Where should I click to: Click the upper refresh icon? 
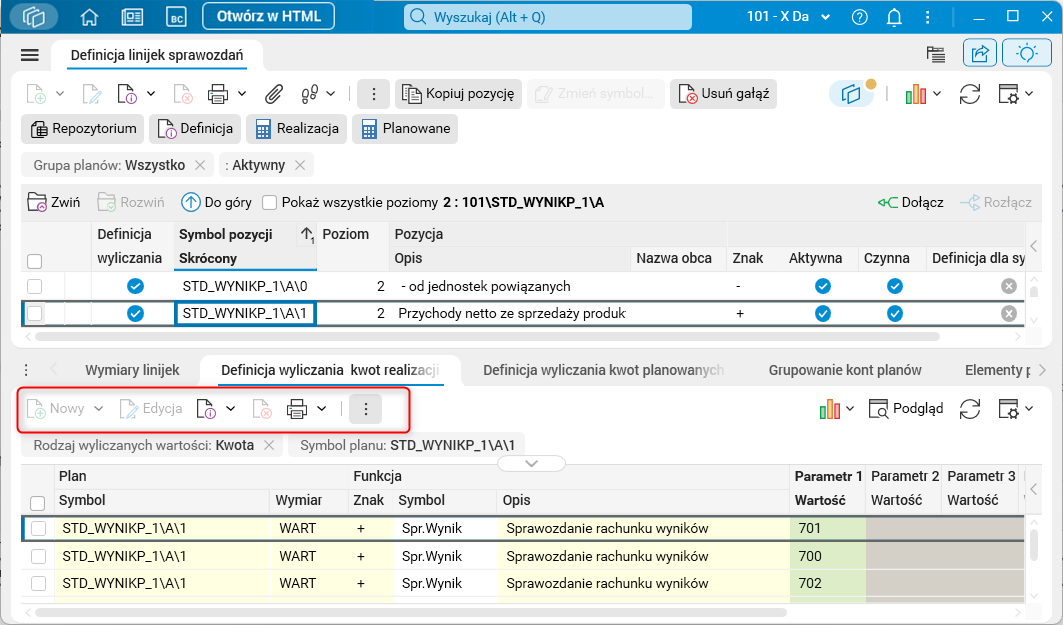click(970, 94)
